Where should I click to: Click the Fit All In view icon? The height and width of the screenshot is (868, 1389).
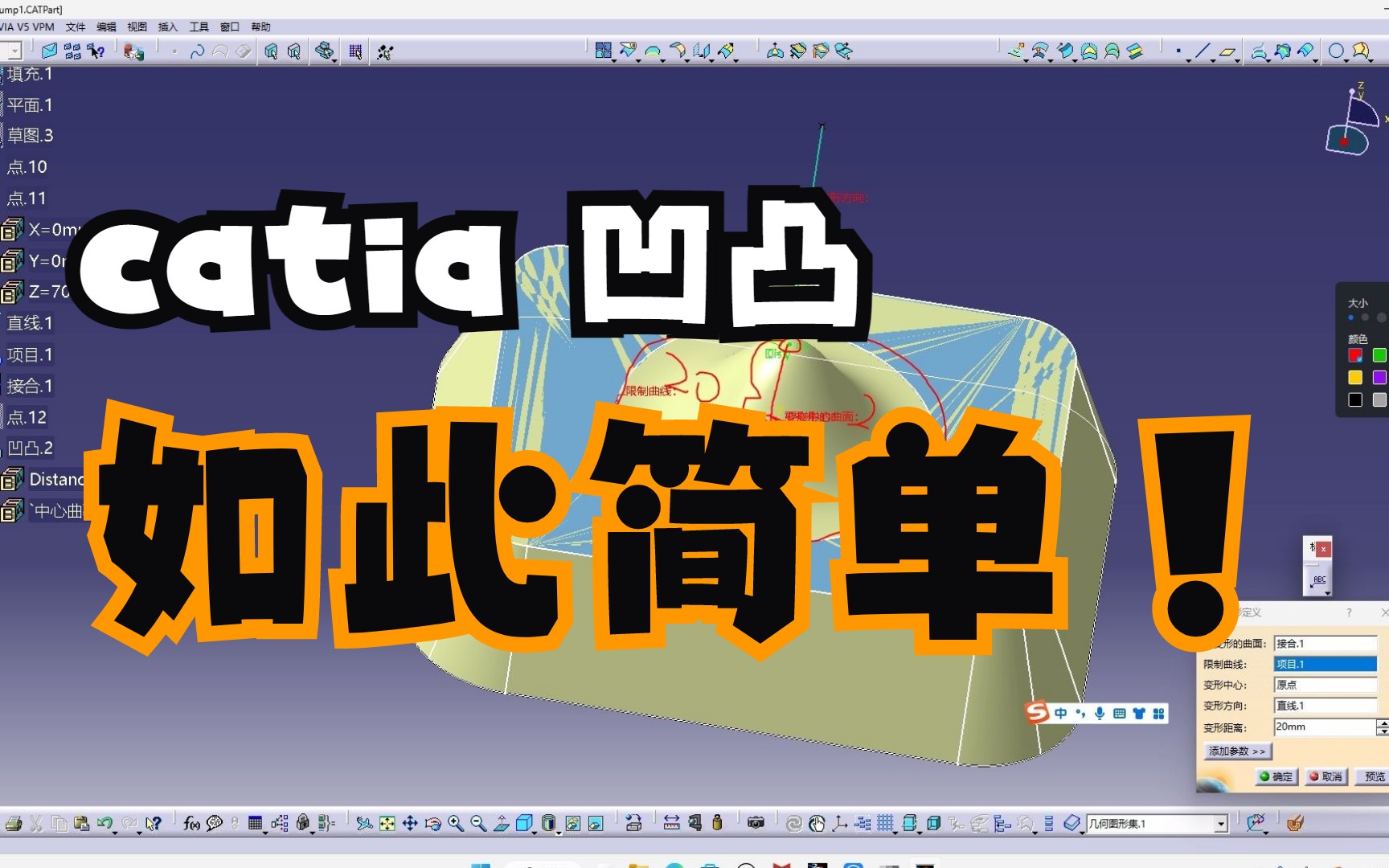[x=387, y=823]
